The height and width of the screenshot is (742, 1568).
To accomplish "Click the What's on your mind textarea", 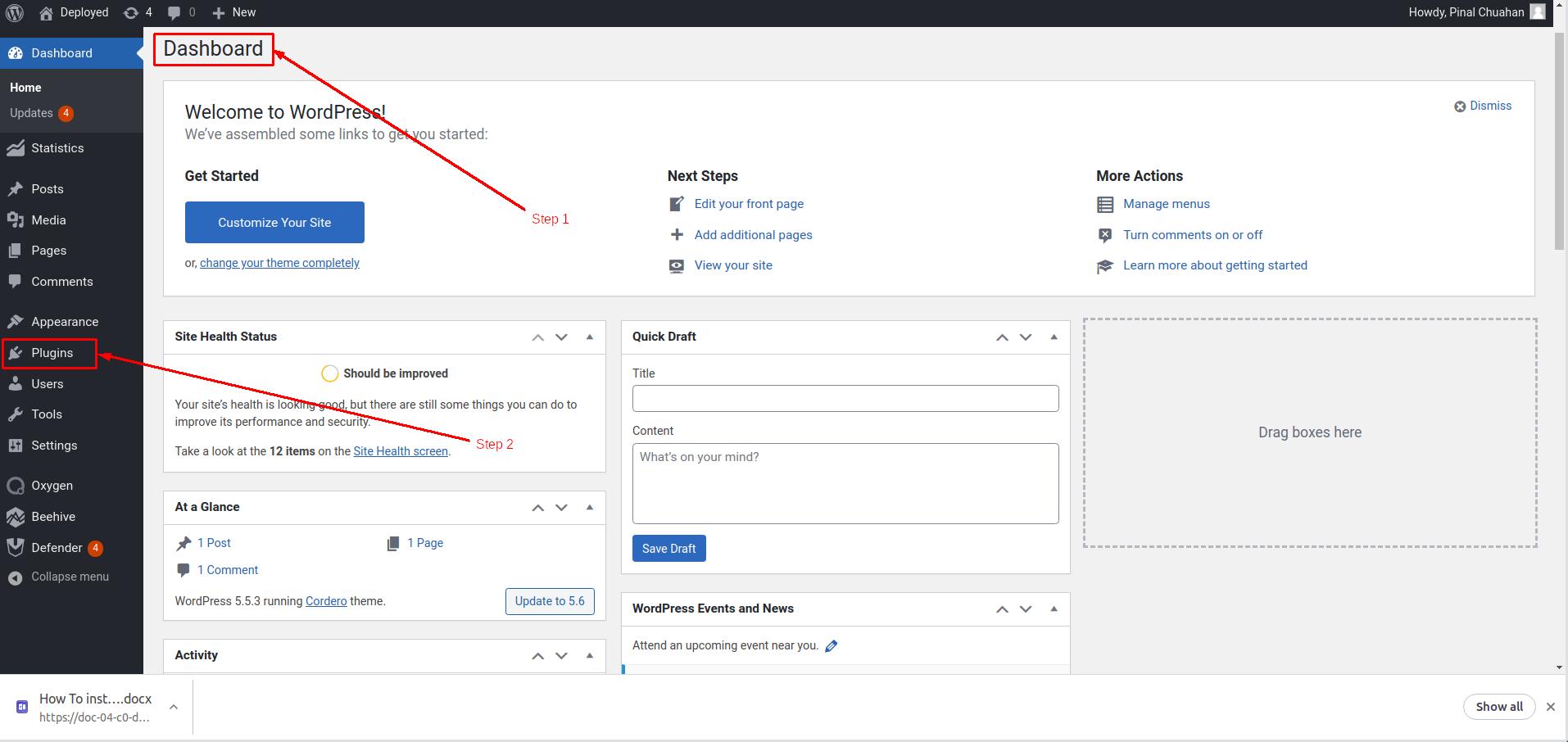I will click(845, 483).
